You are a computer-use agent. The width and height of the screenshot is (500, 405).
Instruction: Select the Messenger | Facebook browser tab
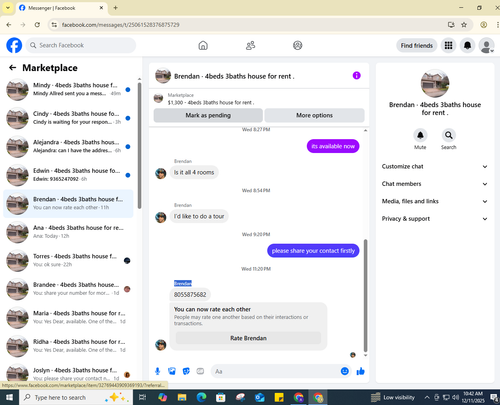tap(62, 8)
